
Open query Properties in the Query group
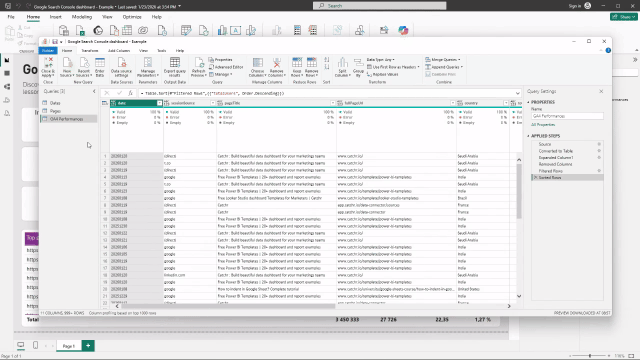pos(220,60)
